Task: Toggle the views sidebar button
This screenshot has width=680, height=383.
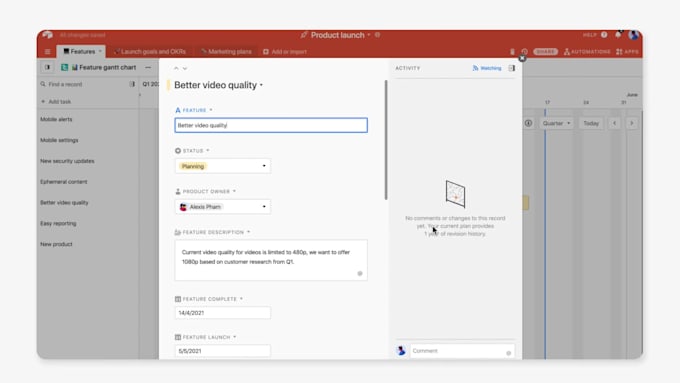Action: pyautogui.click(x=47, y=67)
